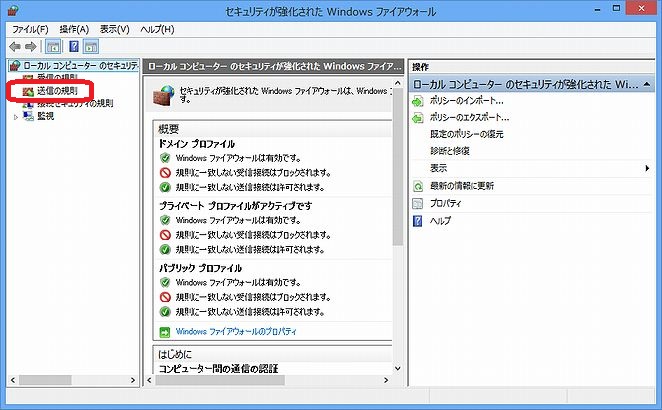Click the tree pane horizontal scroll right arrow
Image resolution: width=662 pixels, height=410 pixels.
(133, 380)
